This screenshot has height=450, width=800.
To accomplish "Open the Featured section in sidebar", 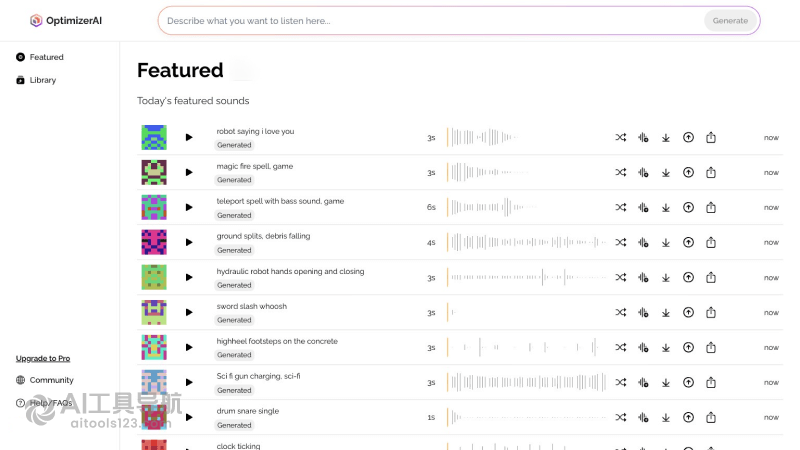I will [x=40, y=57].
